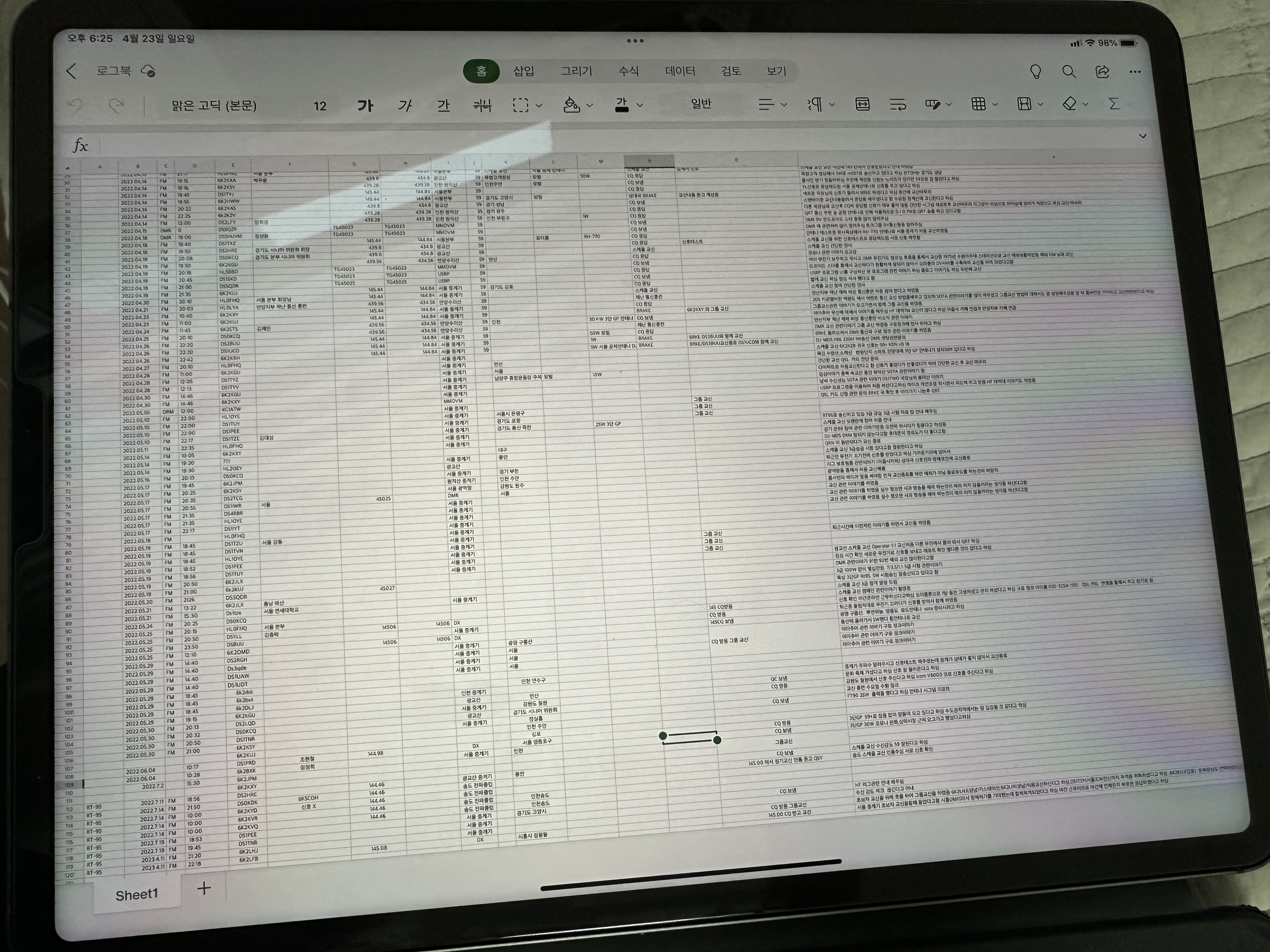Viewport: 1270px width, 952px height.
Task: Expand the cell borders dropdown arrow
Action: pyautogui.click(x=539, y=105)
